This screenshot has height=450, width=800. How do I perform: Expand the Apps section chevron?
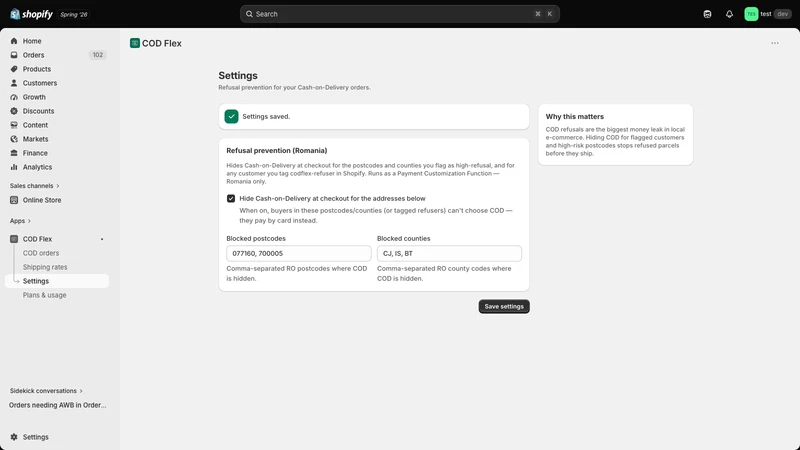pyautogui.click(x=29, y=221)
